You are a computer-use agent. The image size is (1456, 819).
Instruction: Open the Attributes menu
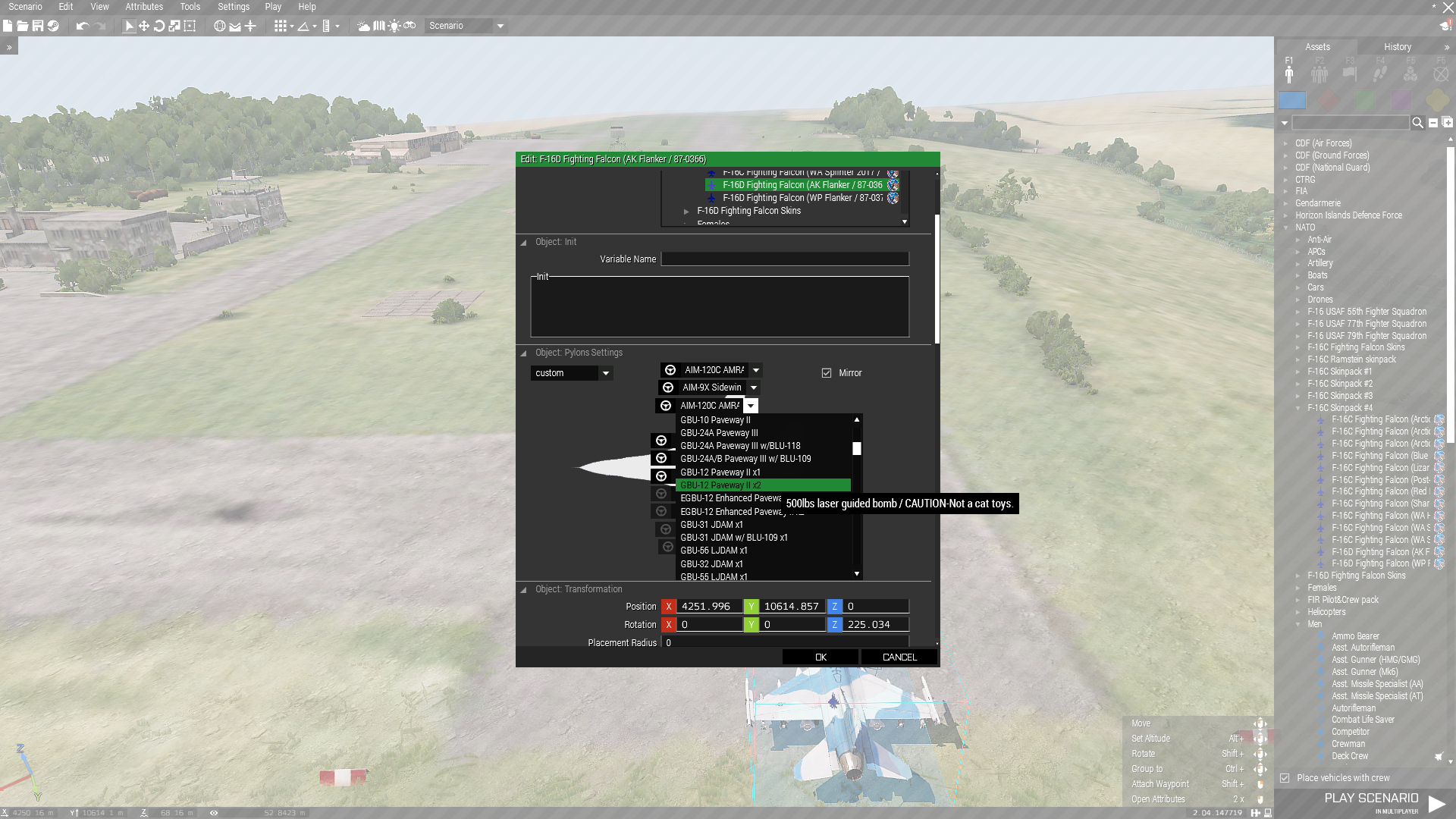144,7
